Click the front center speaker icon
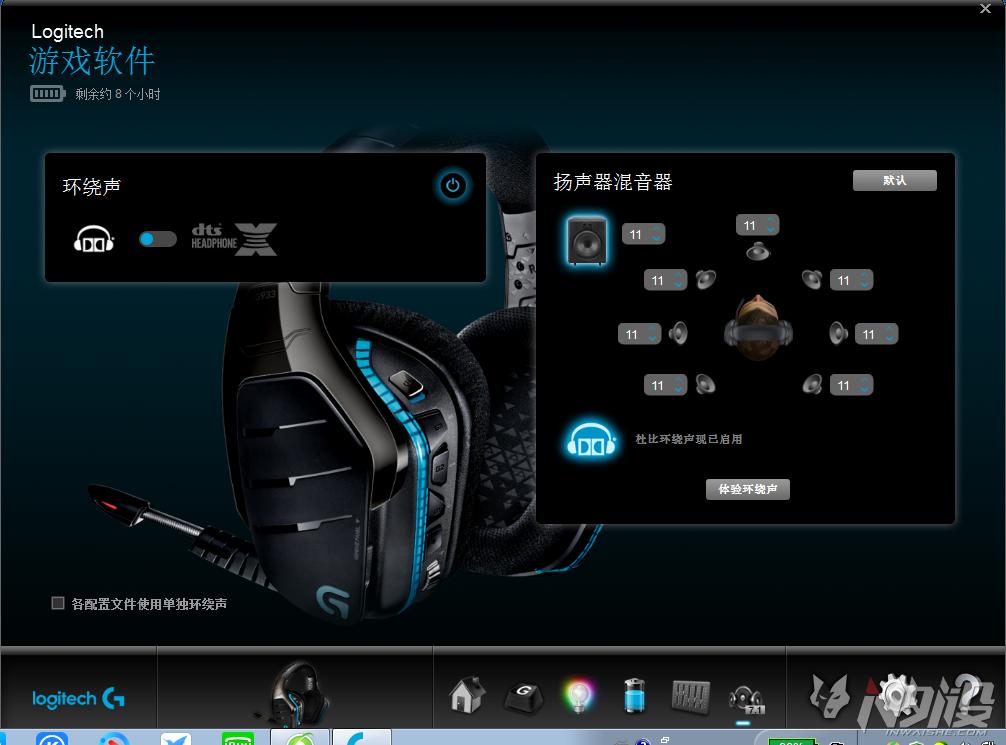Screen dimensions: 1006x745 (x=757, y=252)
